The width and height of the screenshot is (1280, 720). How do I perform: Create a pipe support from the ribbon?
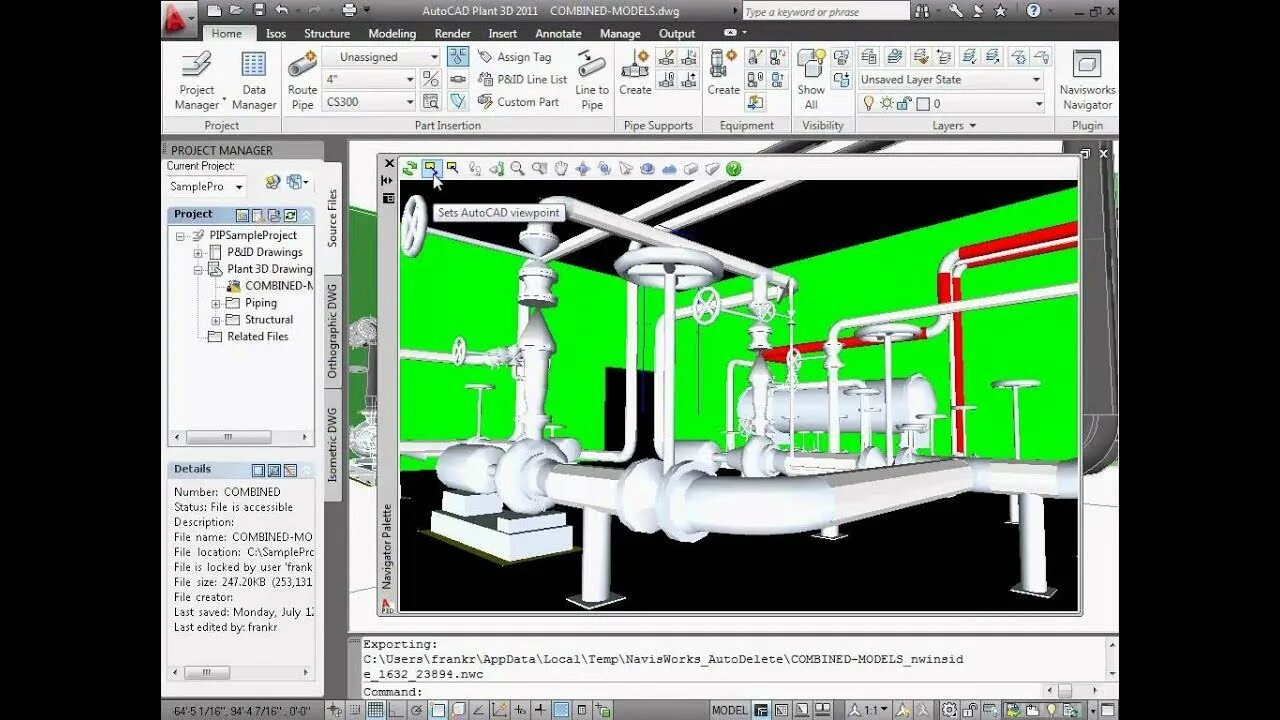635,73
